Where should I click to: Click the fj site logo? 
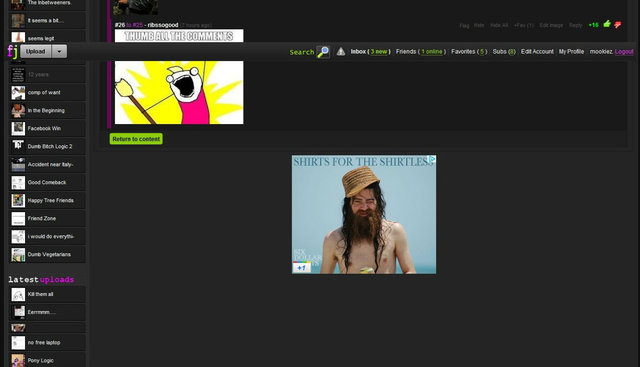click(12, 51)
